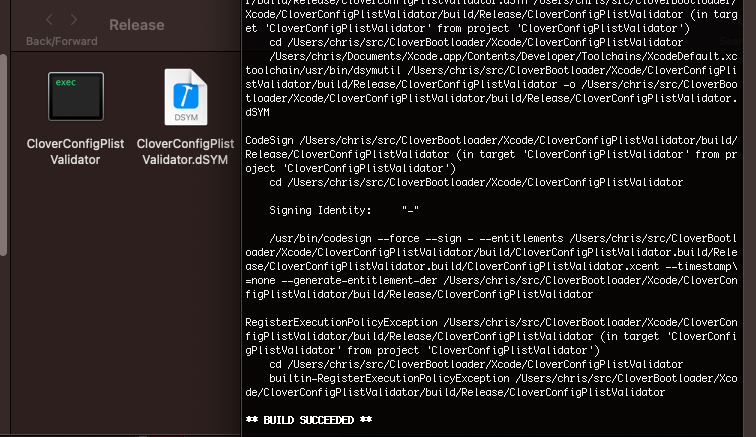This screenshot has height=437, width=756.
Task: Click the Signing Identity line in terminal
Action: pos(344,210)
